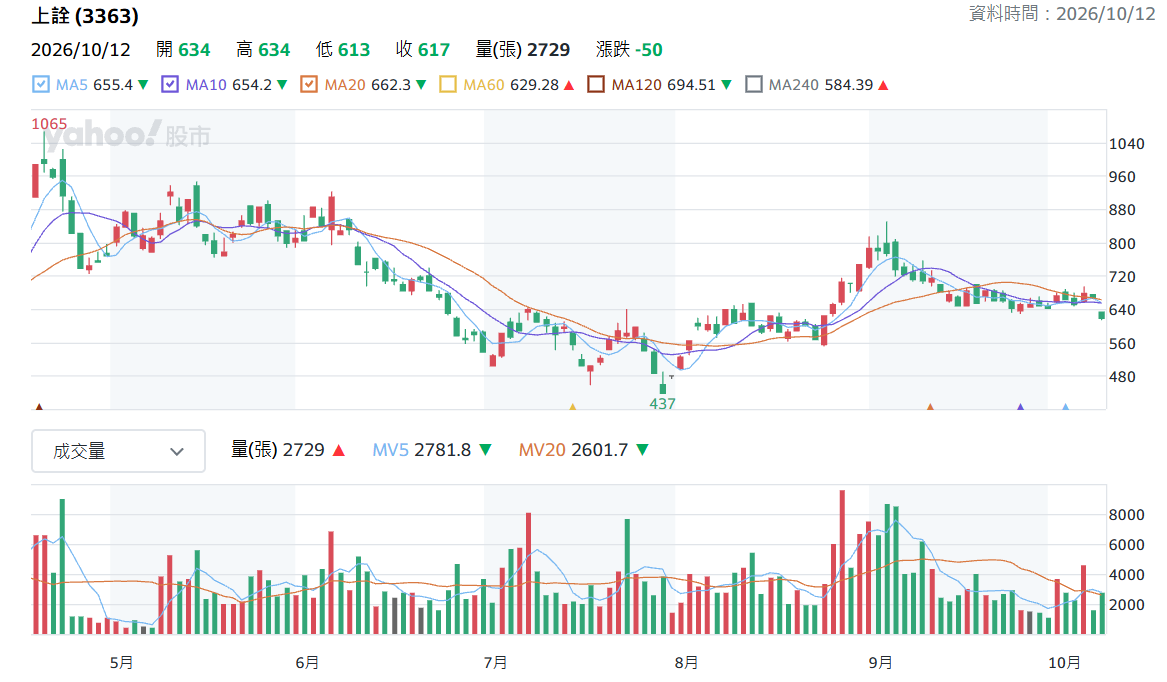This screenshot has height=682, width=1167.
Task: Uncheck the MA5 moving average checkbox
Action: (41, 85)
